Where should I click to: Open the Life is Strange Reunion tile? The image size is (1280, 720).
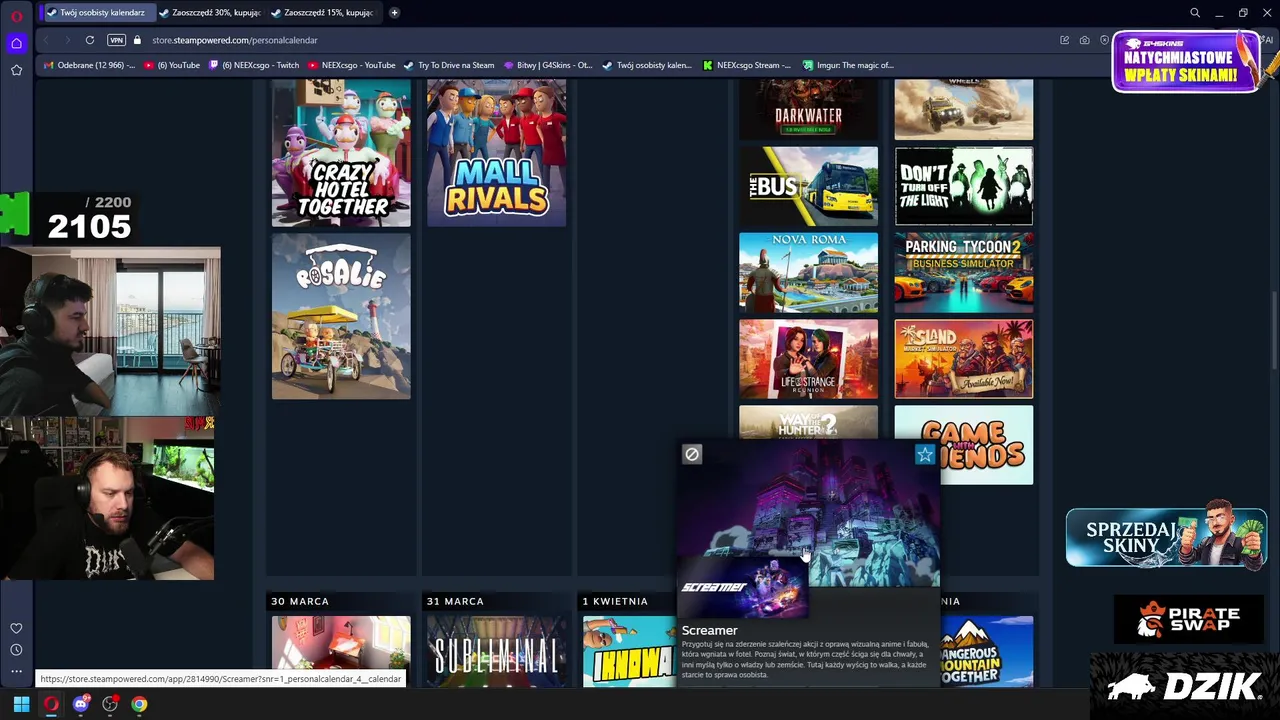[x=808, y=358]
